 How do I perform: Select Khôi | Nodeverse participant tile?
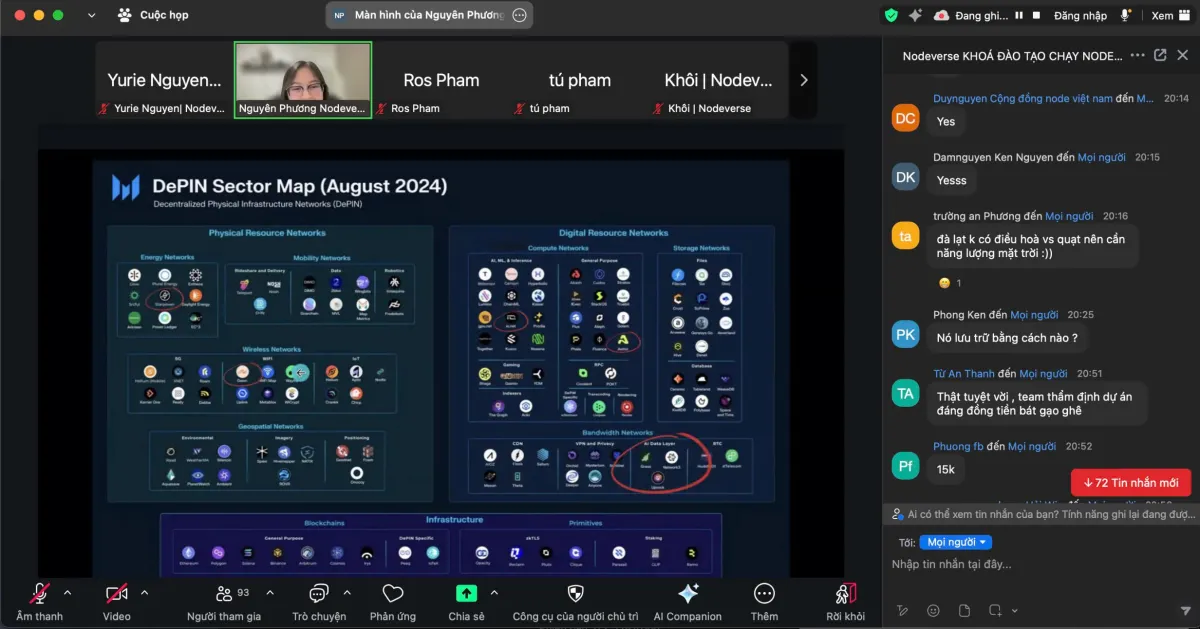point(718,80)
